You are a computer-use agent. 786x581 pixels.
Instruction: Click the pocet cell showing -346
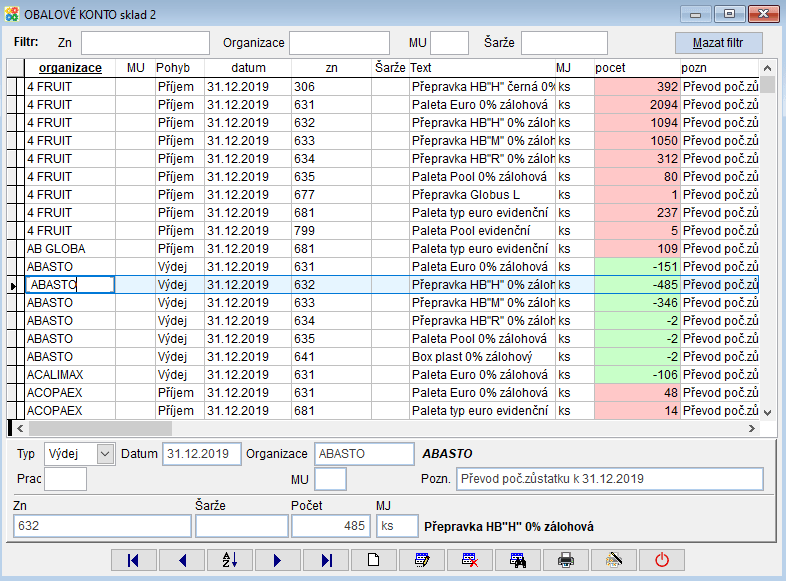[x=637, y=303]
